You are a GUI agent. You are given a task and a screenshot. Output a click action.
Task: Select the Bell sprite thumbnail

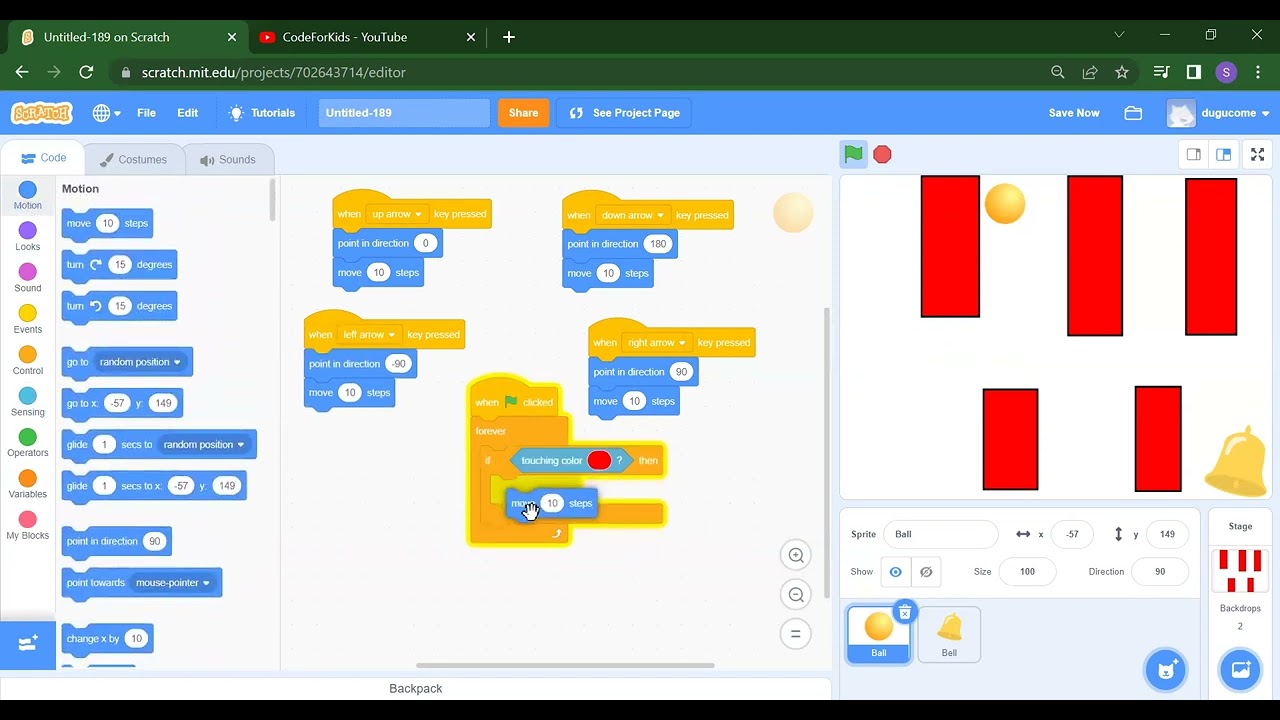point(949,634)
